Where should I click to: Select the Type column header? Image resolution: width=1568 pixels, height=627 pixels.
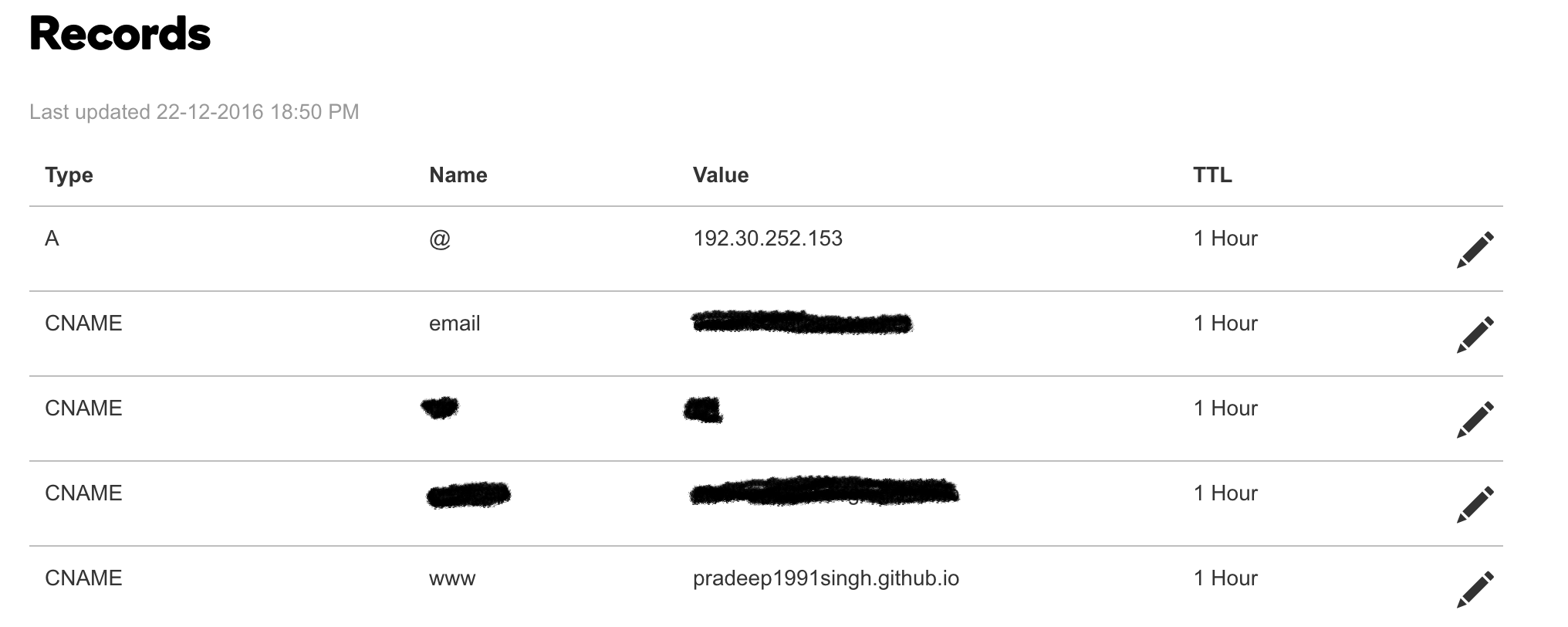pos(69,175)
